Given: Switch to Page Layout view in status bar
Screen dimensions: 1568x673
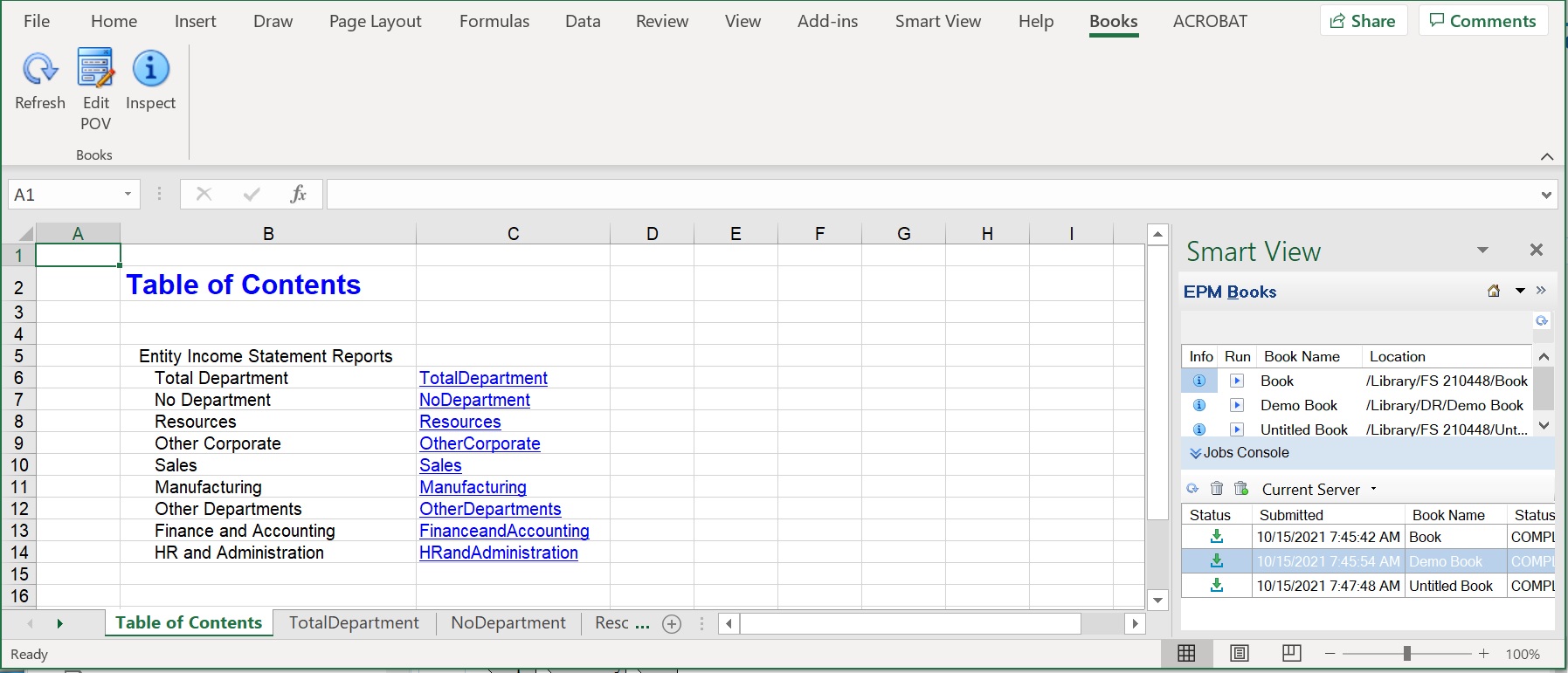Looking at the screenshot, I should point(1239,654).
